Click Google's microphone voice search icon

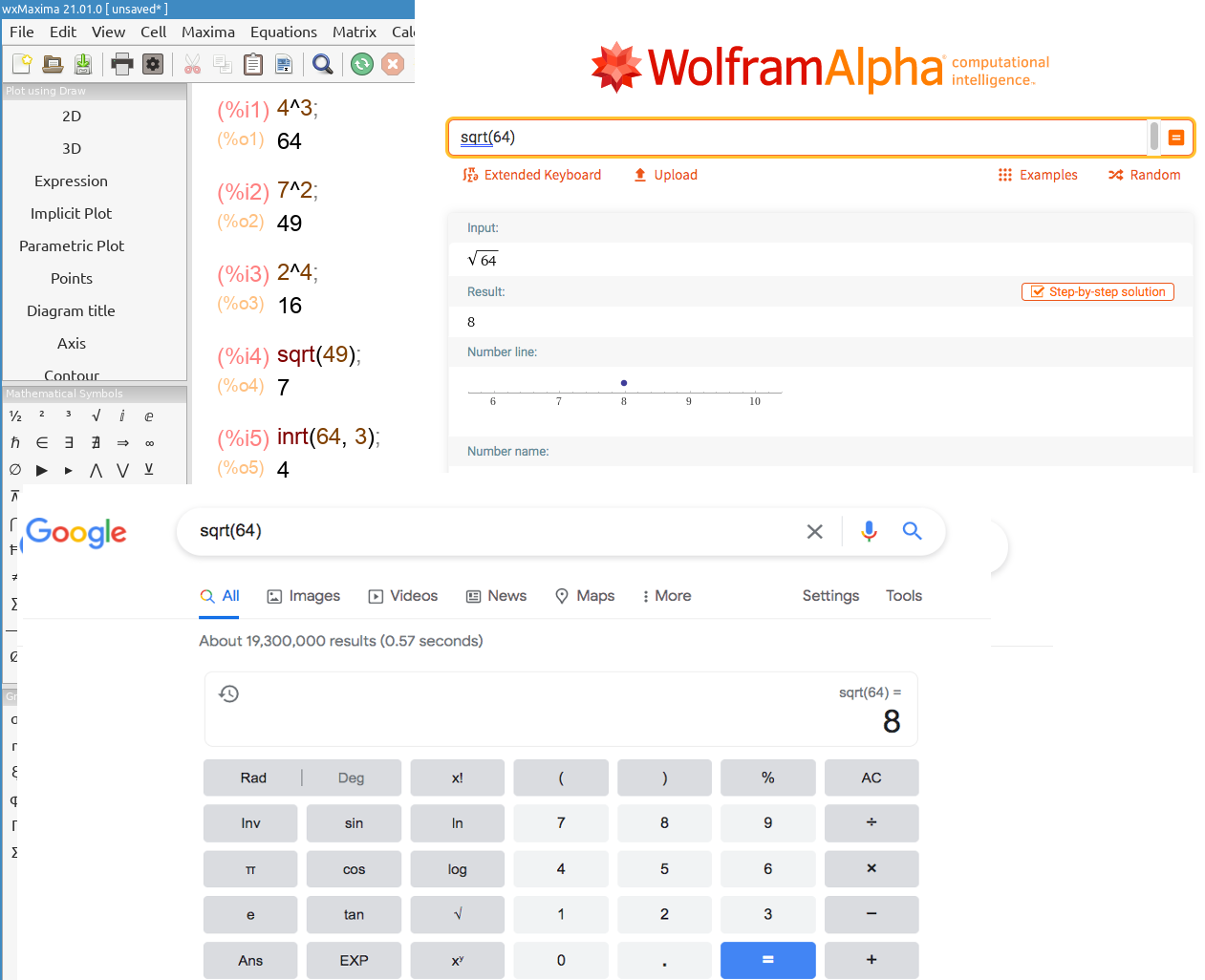coord(869,531)
